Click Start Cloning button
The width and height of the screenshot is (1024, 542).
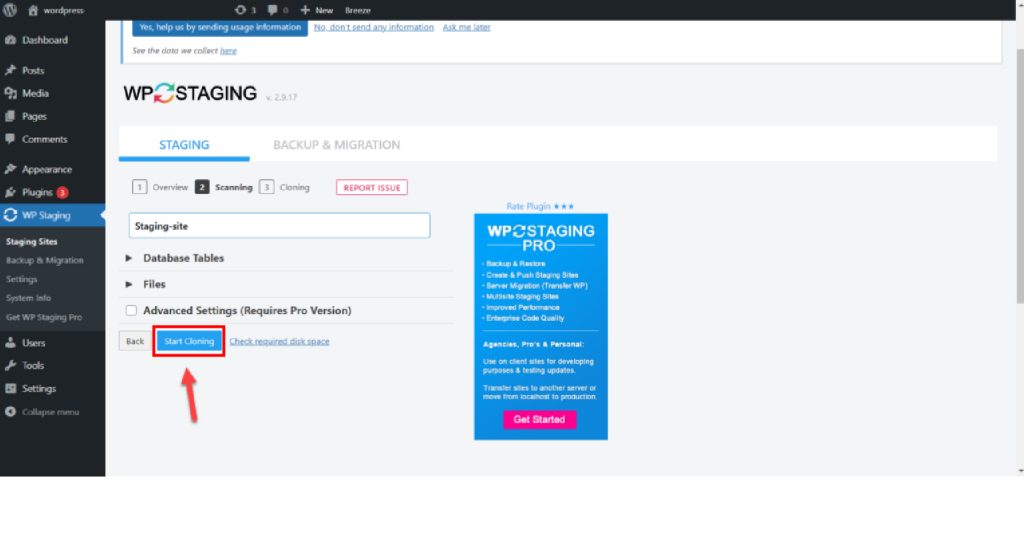pyautogui.click(x=189, y=341)
